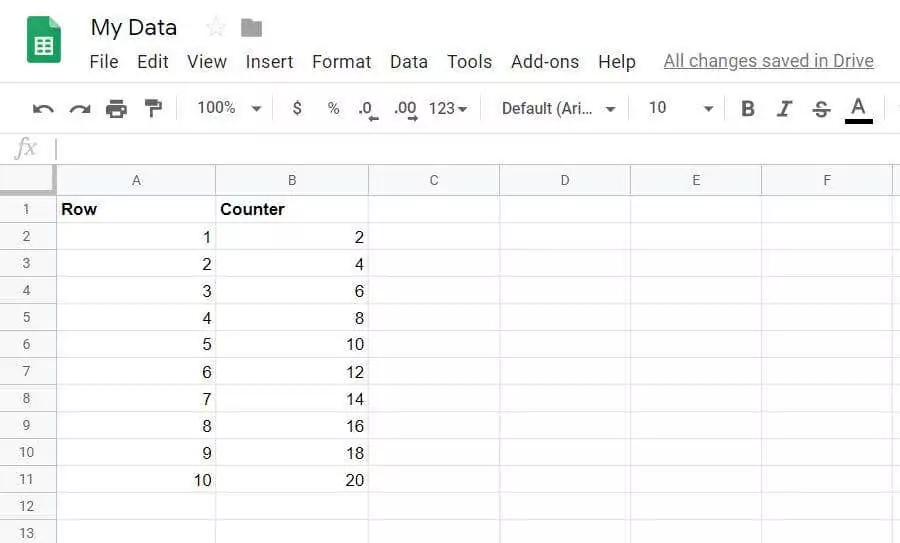Click the print icon
Screen dimensions: 900x543
[x=117, y=109]
